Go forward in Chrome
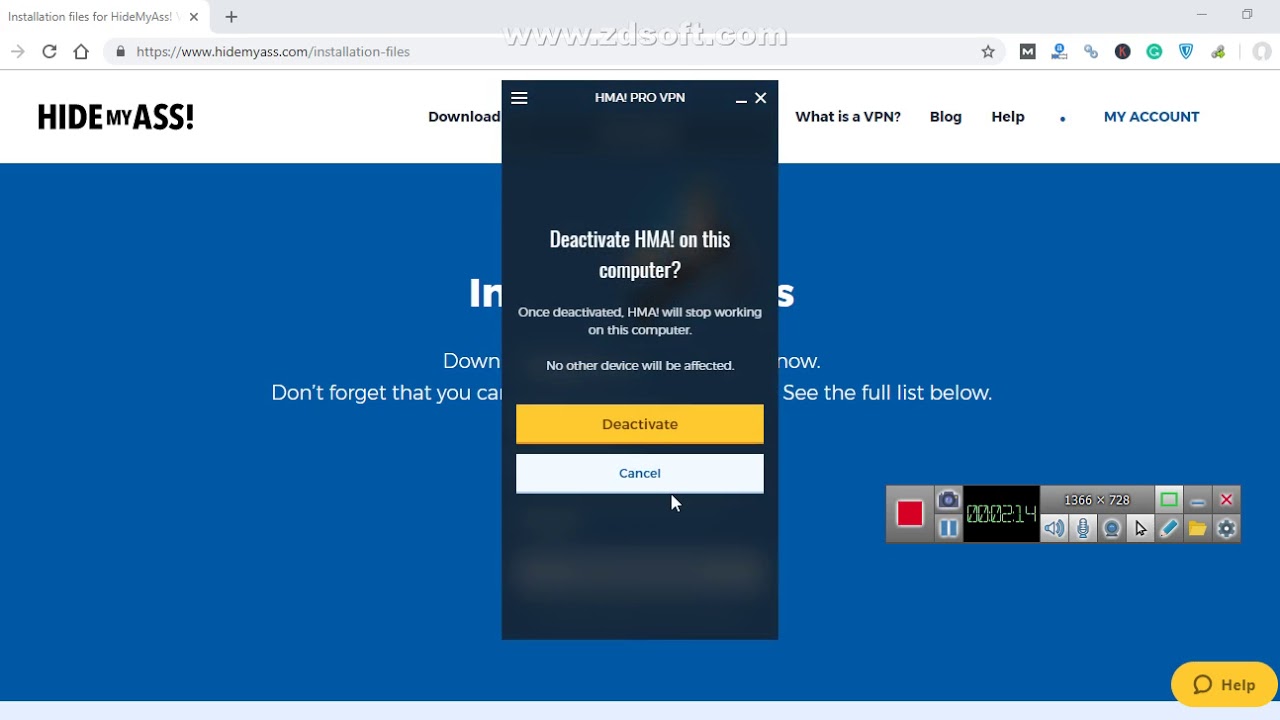1280x720 pixels. click(x=17, y=52)
